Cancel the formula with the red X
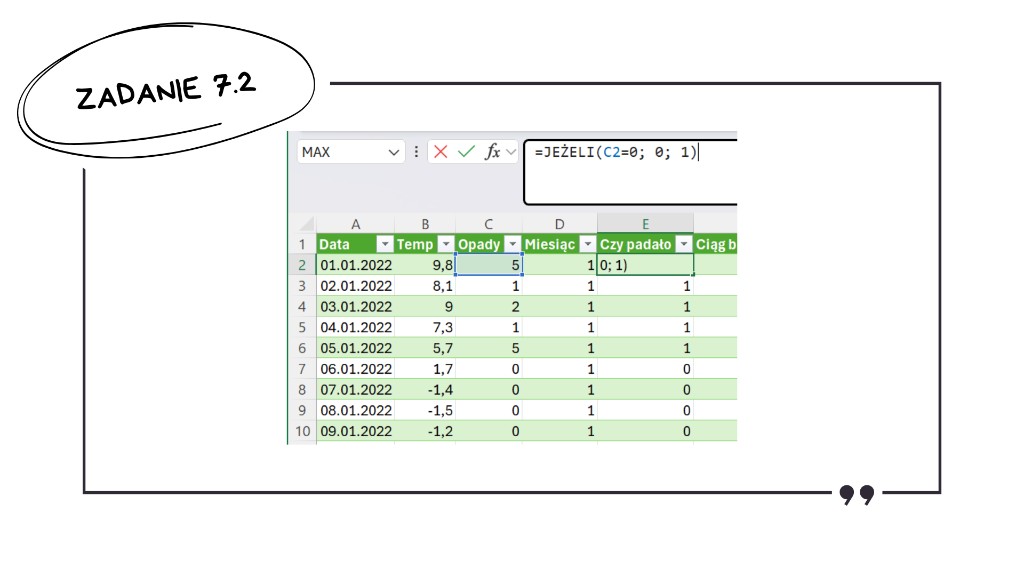The height and width of the screenshot is (576, 1024). (x=441, y=152)
